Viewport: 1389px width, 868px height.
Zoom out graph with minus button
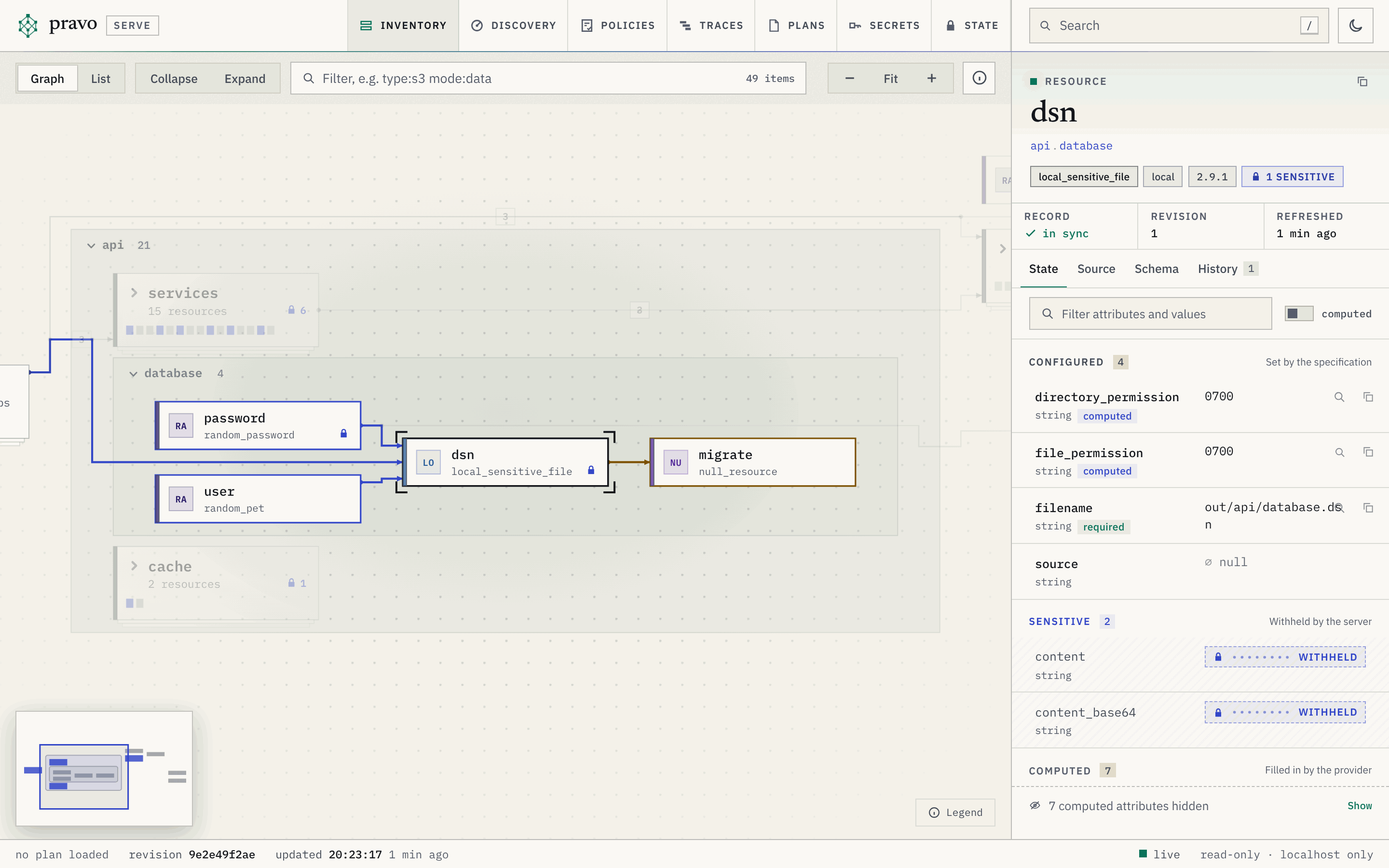point(849,78)
